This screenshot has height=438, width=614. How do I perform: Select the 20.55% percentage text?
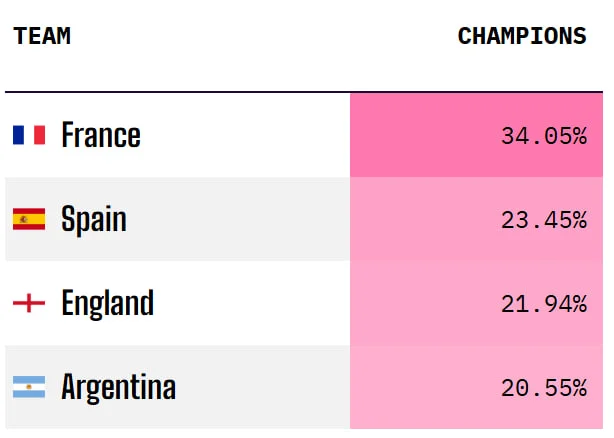coord(544,388)
